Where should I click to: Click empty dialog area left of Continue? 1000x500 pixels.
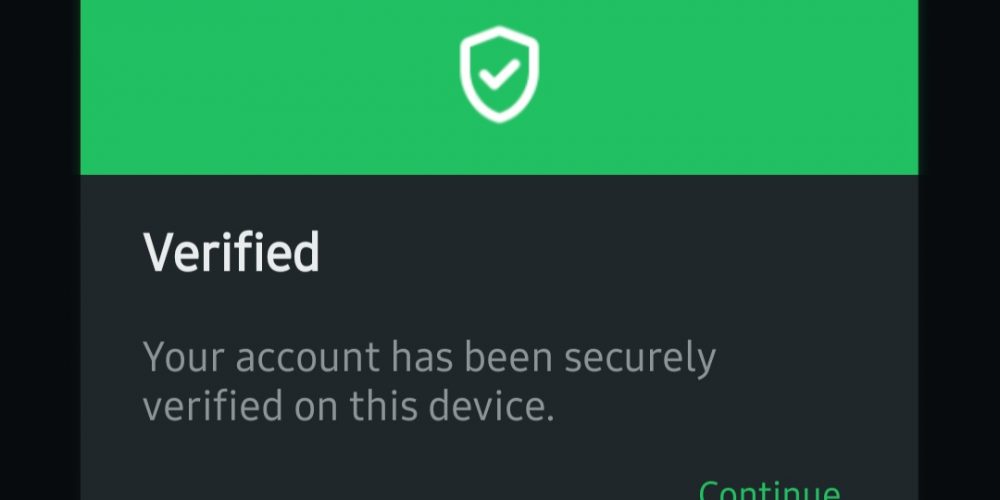pos(400,480)
